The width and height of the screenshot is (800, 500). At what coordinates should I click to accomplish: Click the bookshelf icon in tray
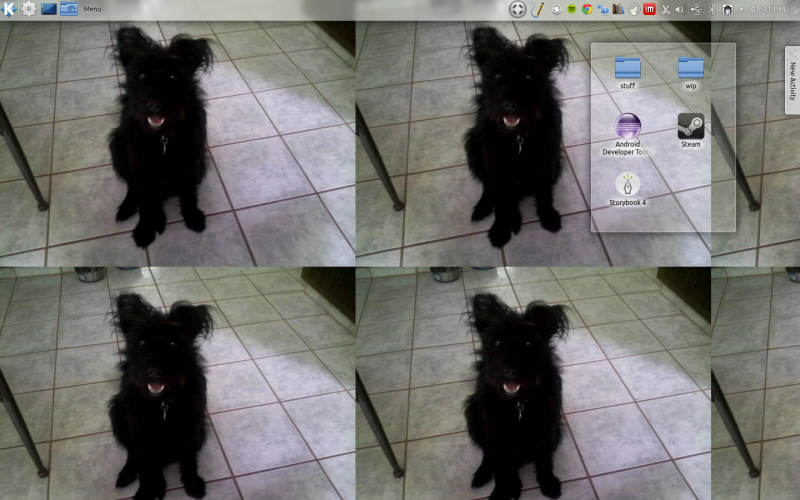(x=618, y=9)
